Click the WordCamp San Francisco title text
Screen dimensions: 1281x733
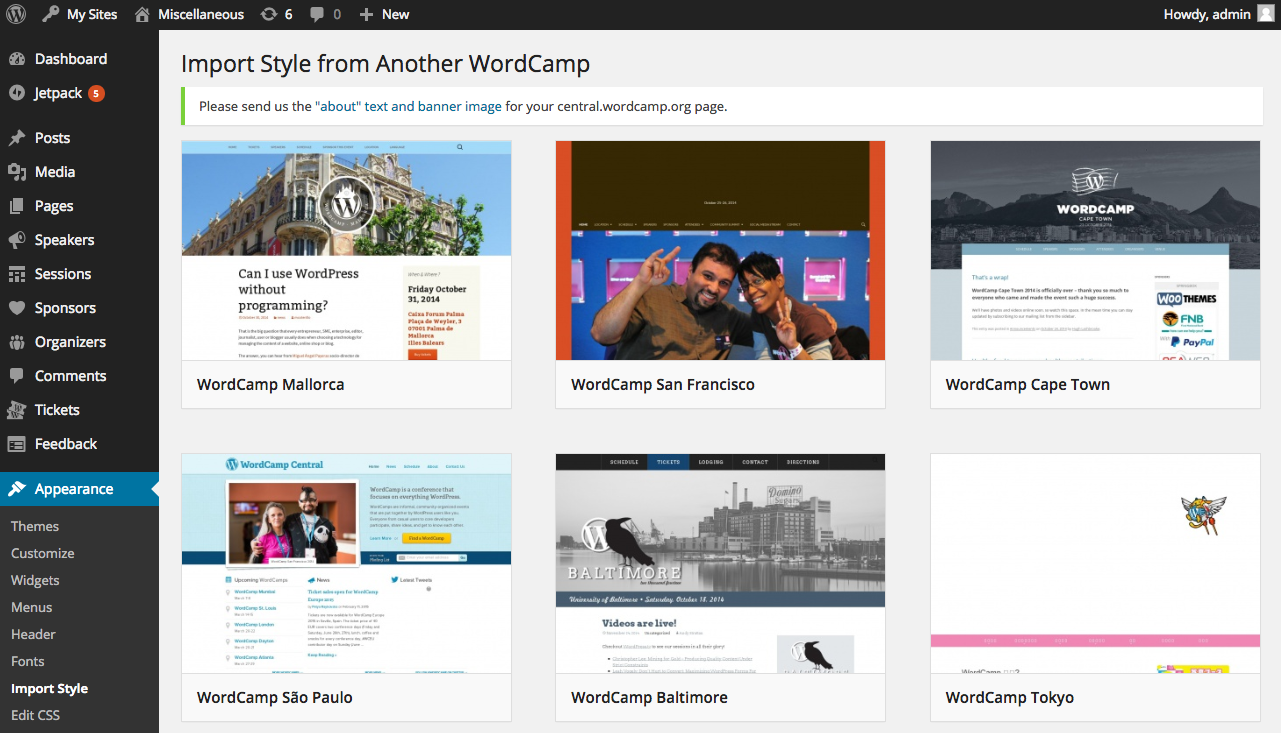(x=663, y=384)
